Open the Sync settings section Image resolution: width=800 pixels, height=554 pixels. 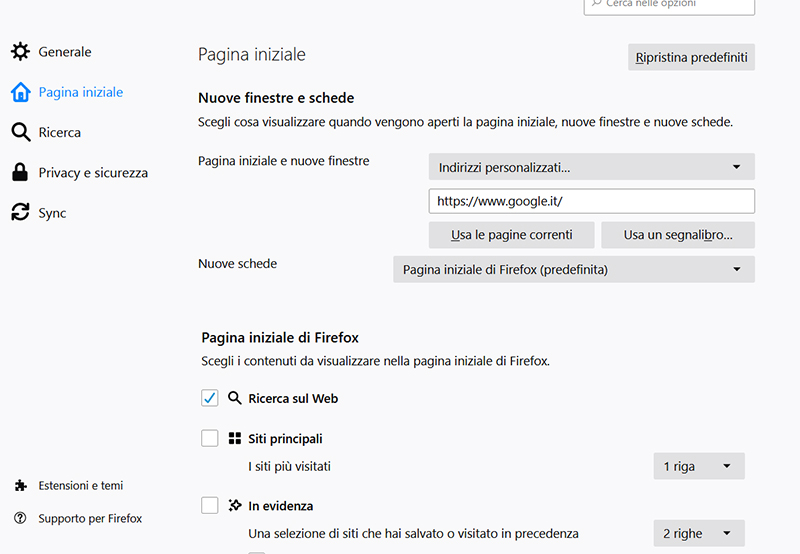[x=52, y=213]
